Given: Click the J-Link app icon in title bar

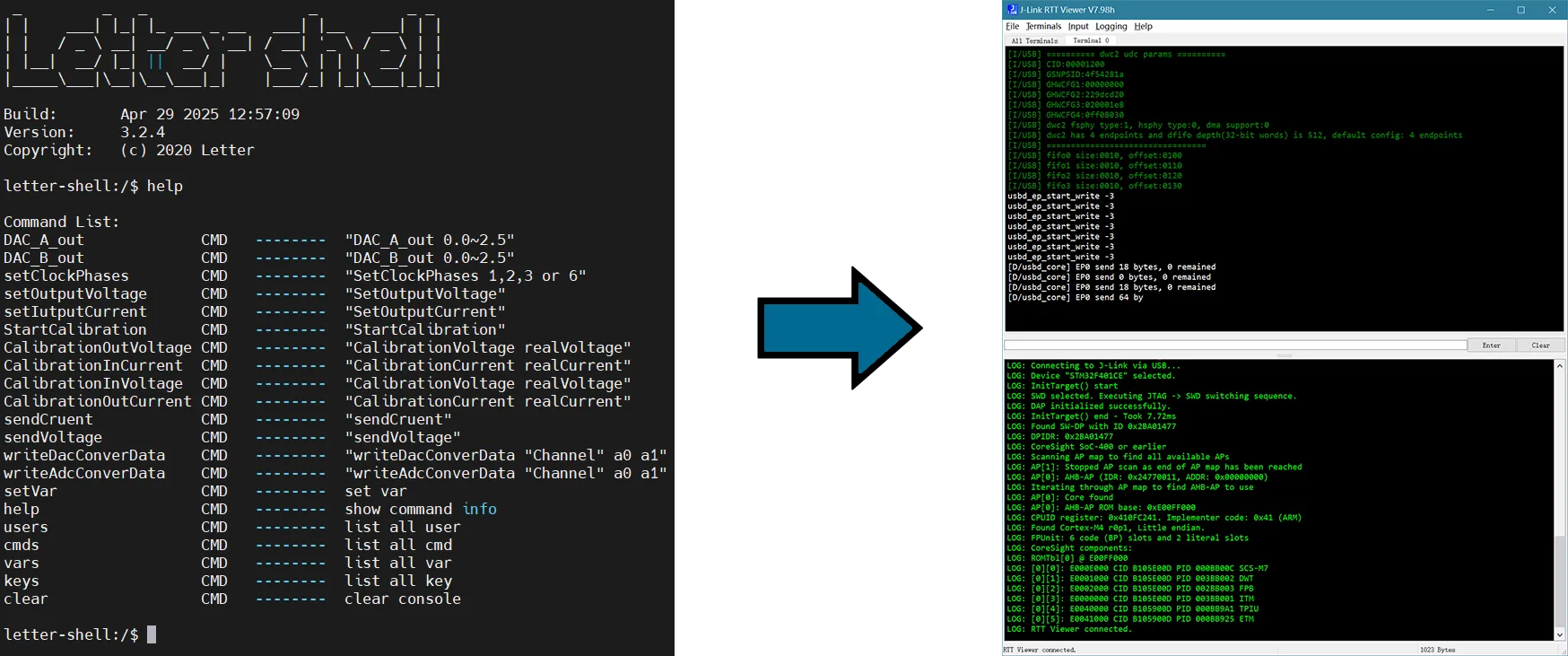Looking at the screenshot, I should [1012, 10].
